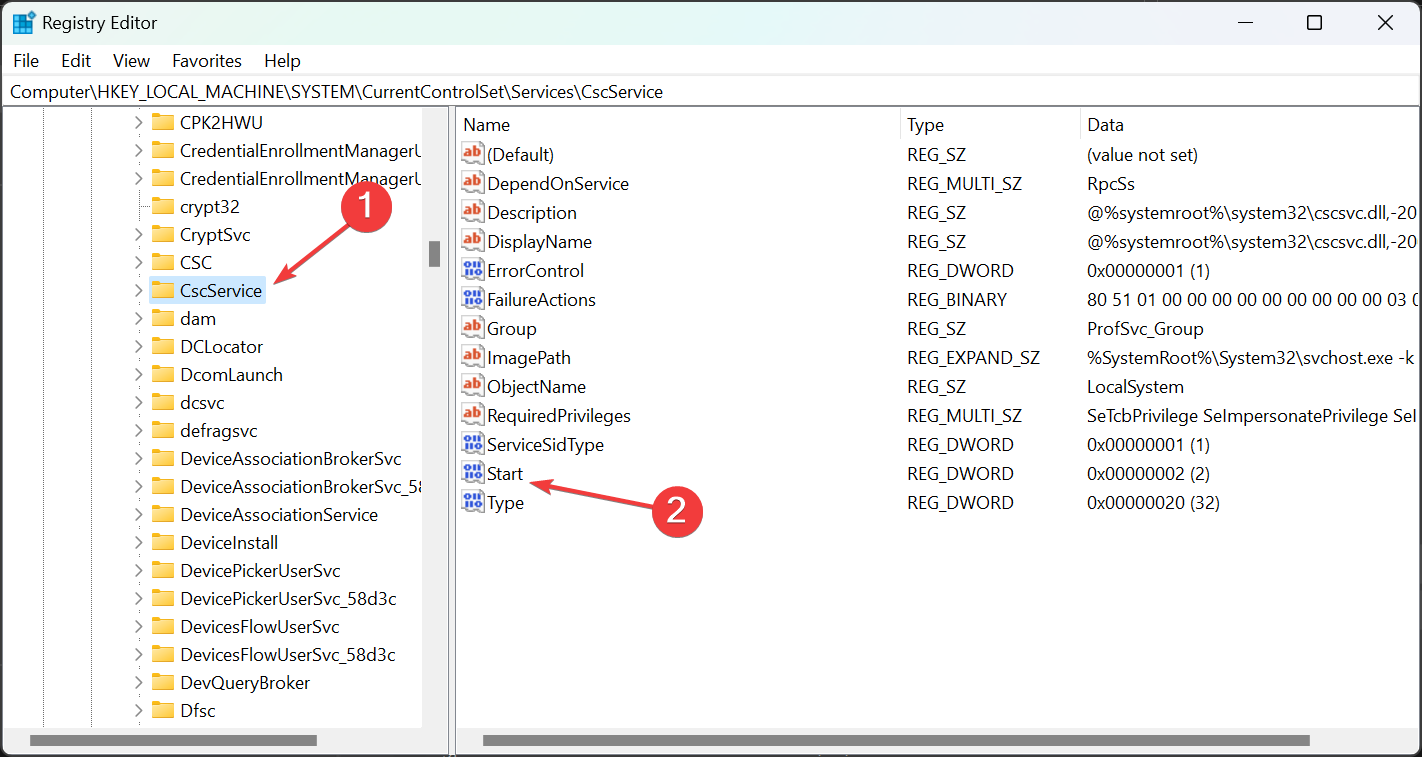Select the CryptSvc folder icon

coord(163,234)
